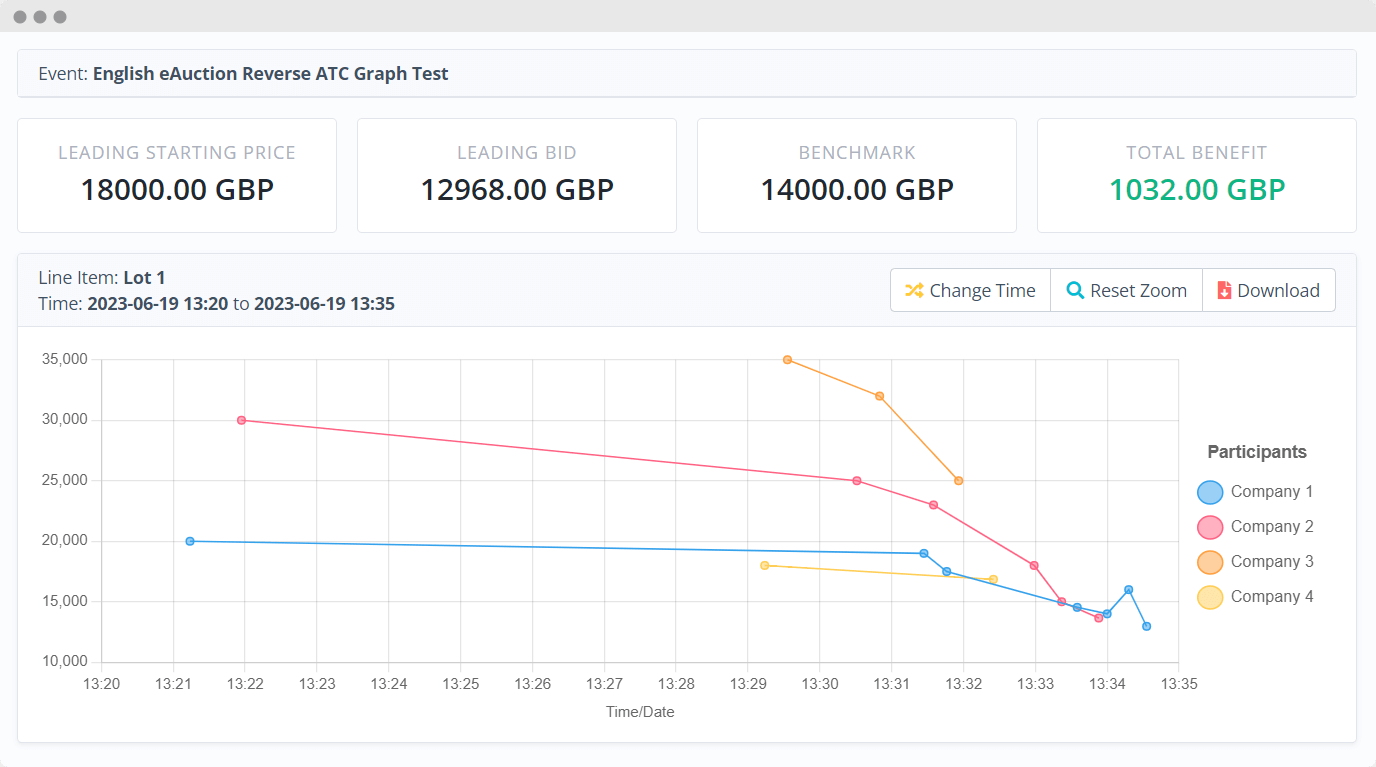Viewport: 1376px width, 767px height.
Task: Toggle Company 1 blue legend swatch
Action: click(x=1210, y=492)
